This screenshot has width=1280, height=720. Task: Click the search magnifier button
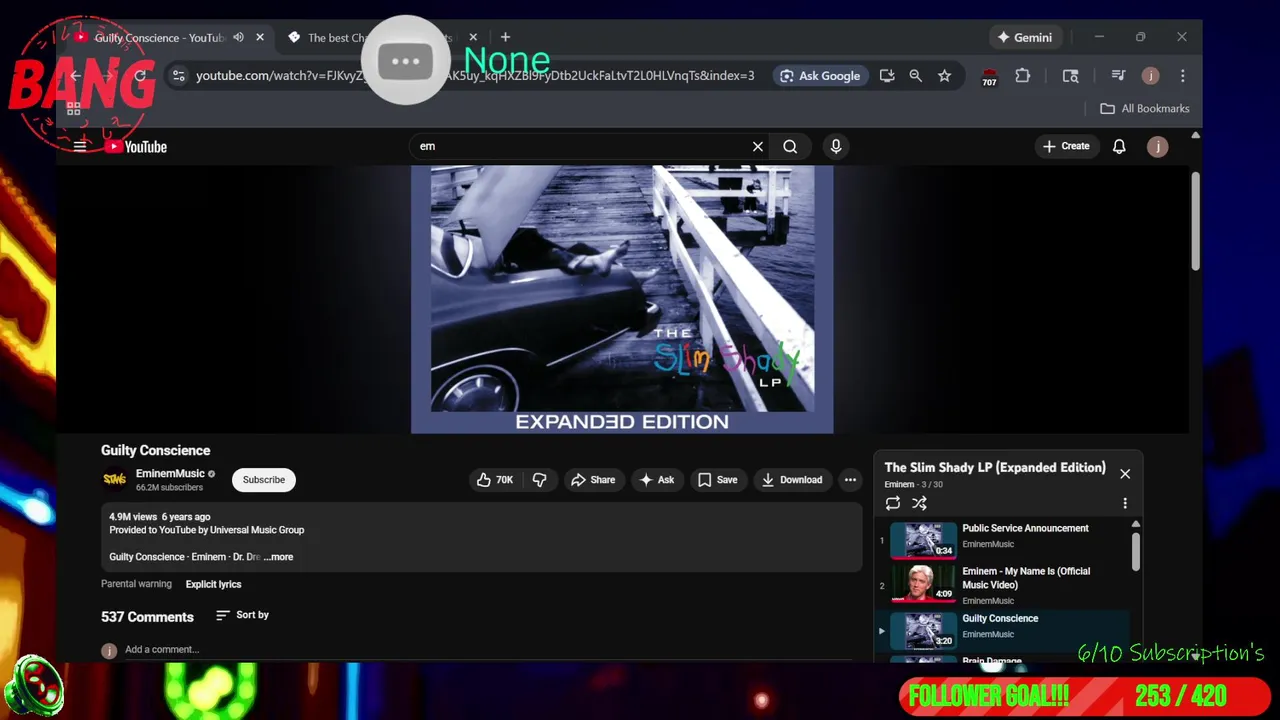pyautogui.click(x=790, y=147)
